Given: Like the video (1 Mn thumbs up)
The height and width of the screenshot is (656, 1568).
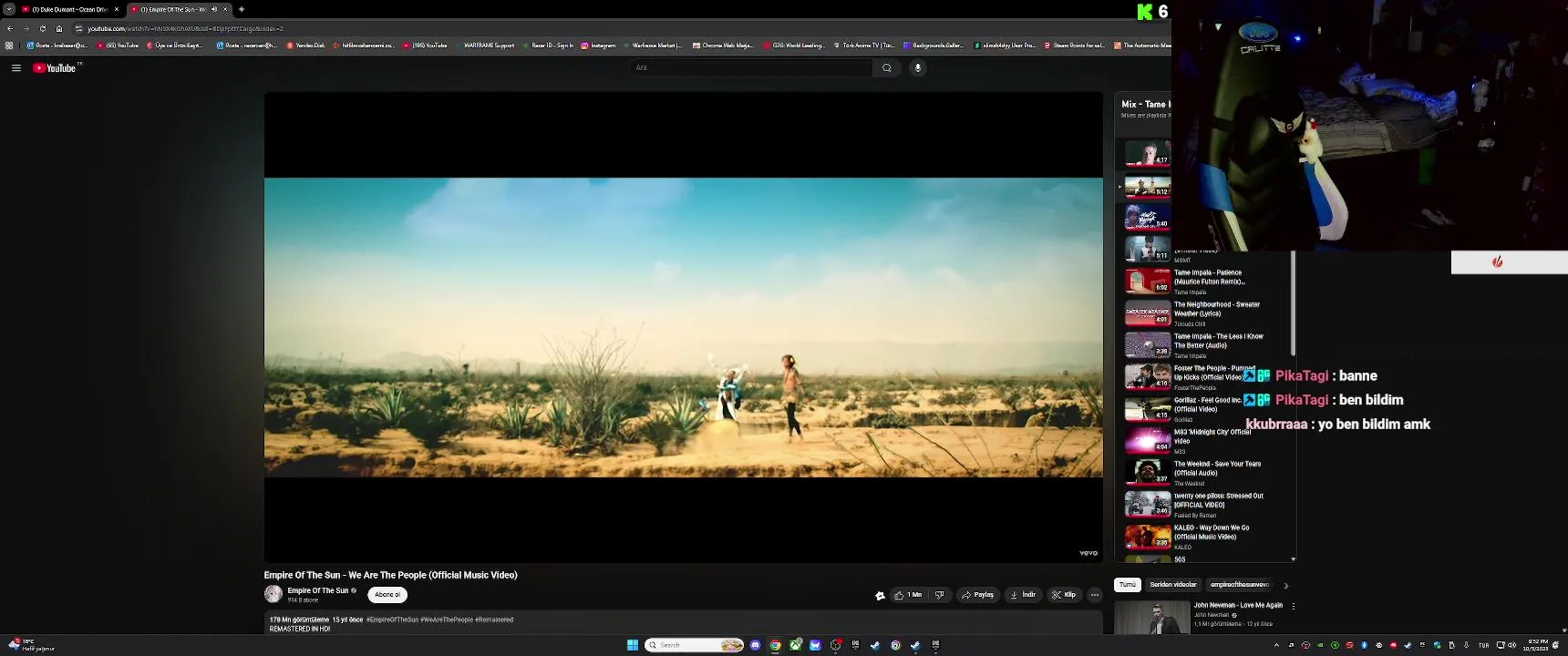Looking at the screenshot, I should click(909, 595).
